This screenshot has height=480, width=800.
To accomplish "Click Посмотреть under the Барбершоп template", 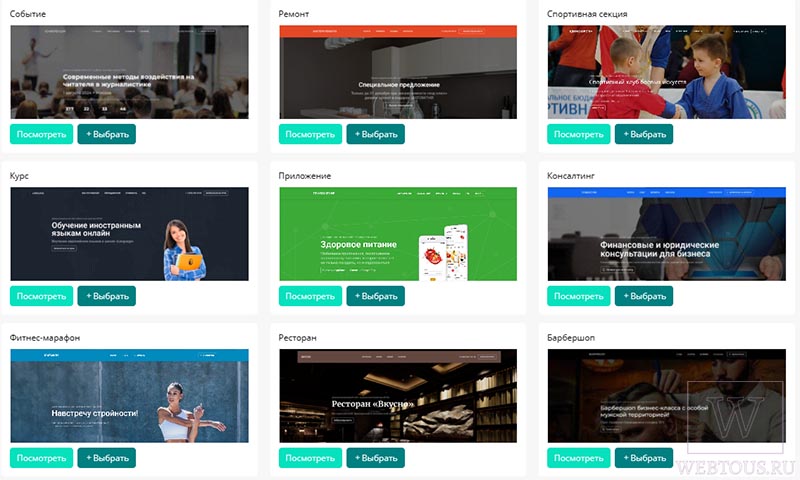I will 579,458.
